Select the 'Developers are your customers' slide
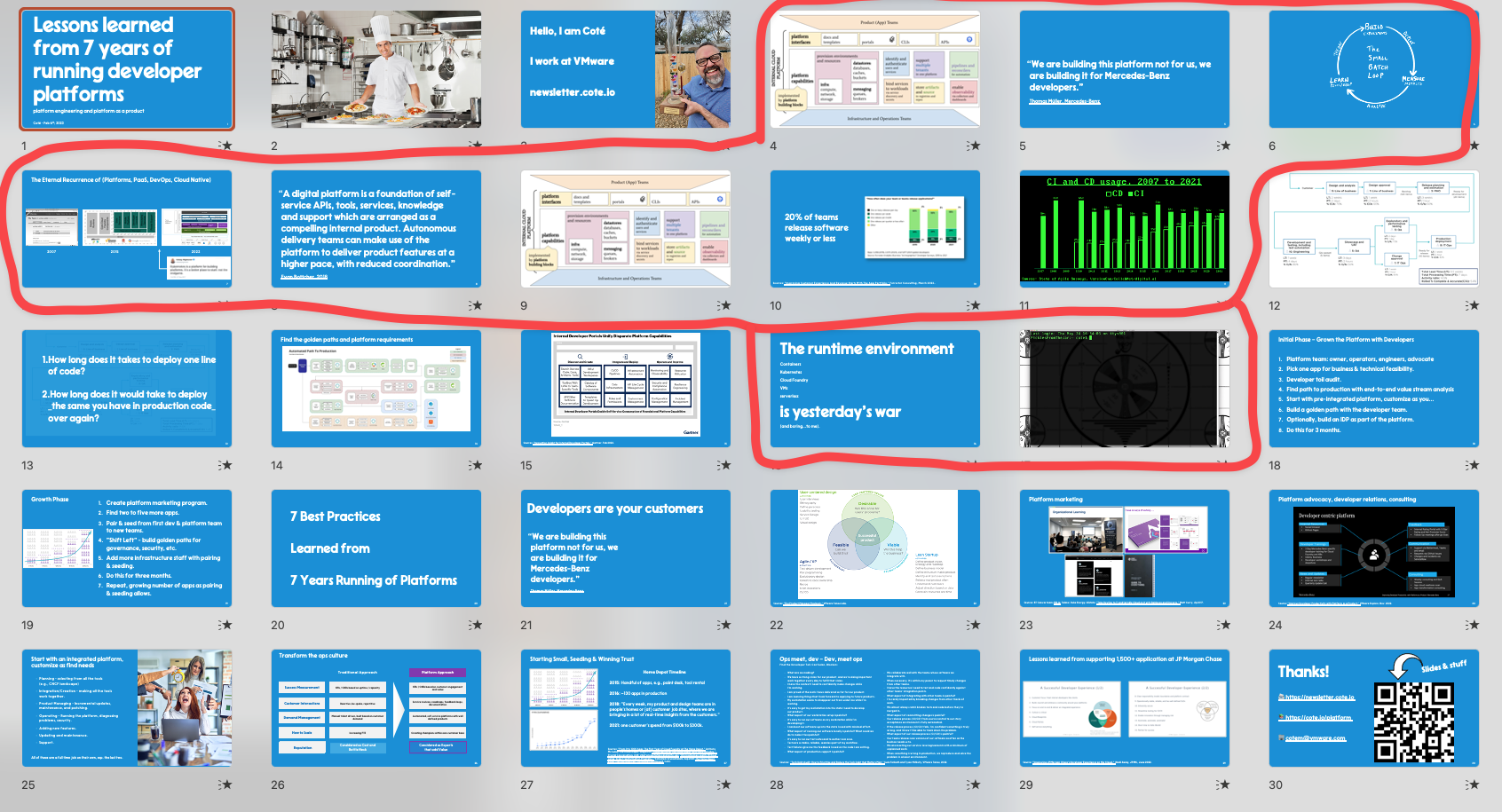Viewport: 1502px width, 812px height. 626,548
